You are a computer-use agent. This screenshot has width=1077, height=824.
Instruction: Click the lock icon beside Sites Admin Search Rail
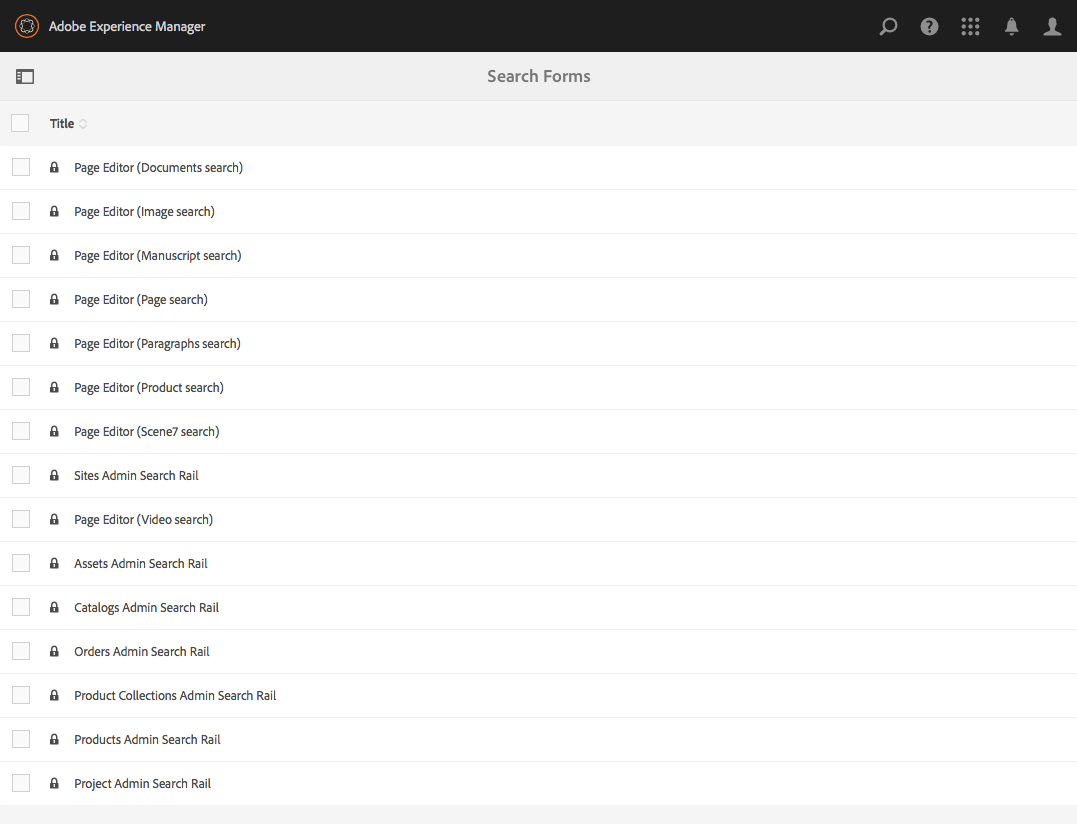[x=54, y=475]
